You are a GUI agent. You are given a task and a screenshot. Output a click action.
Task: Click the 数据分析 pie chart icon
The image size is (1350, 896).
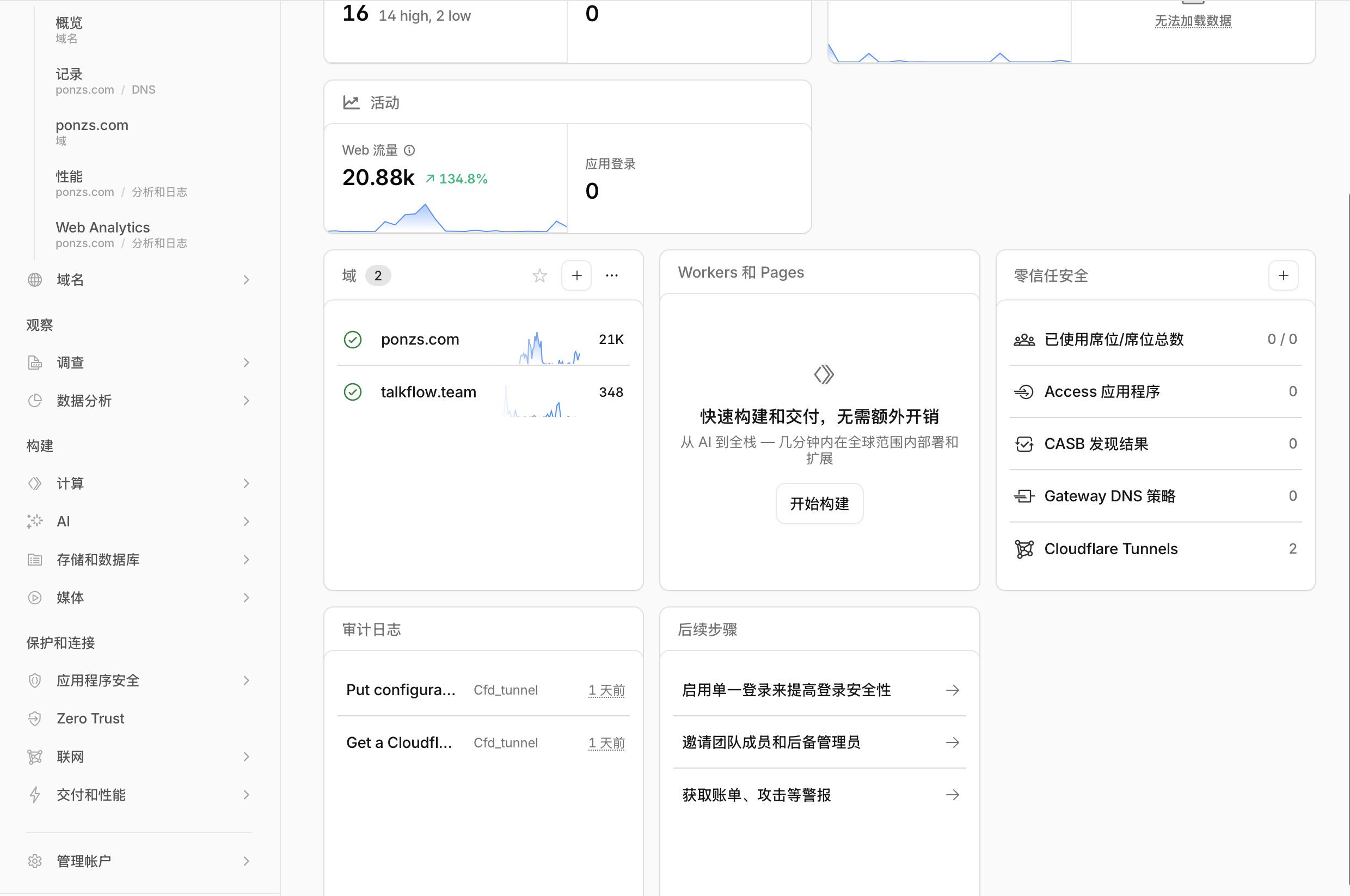pyautogui.click(x=35, y=400)
